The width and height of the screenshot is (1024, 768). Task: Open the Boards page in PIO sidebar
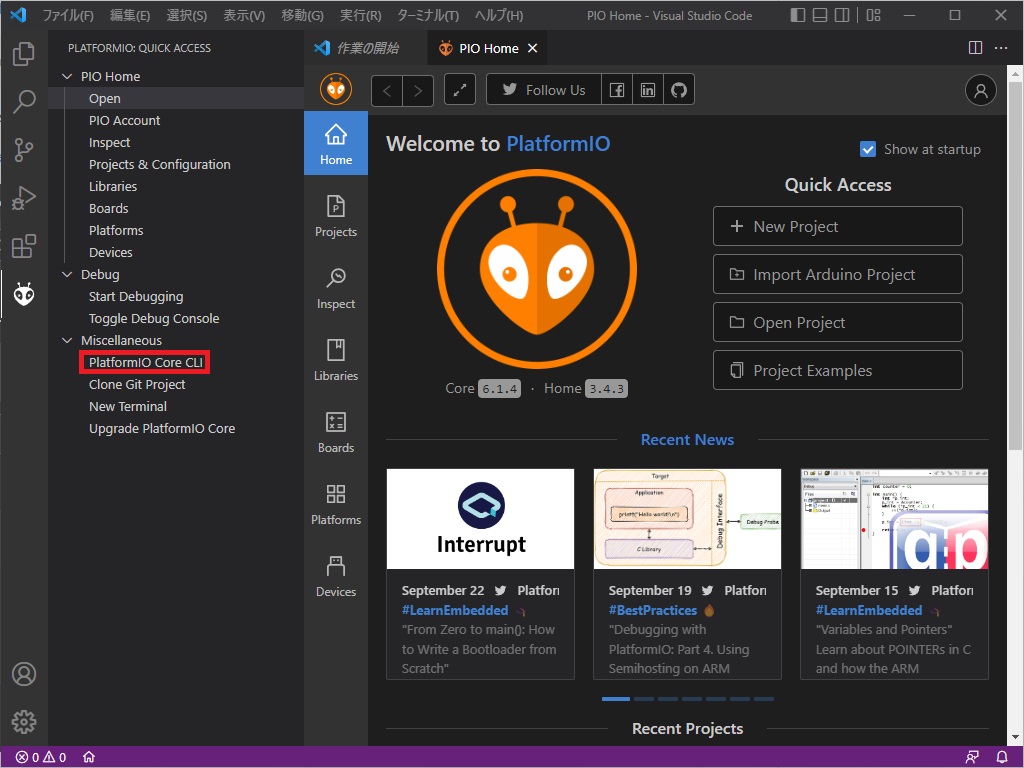tap(336, 432)
